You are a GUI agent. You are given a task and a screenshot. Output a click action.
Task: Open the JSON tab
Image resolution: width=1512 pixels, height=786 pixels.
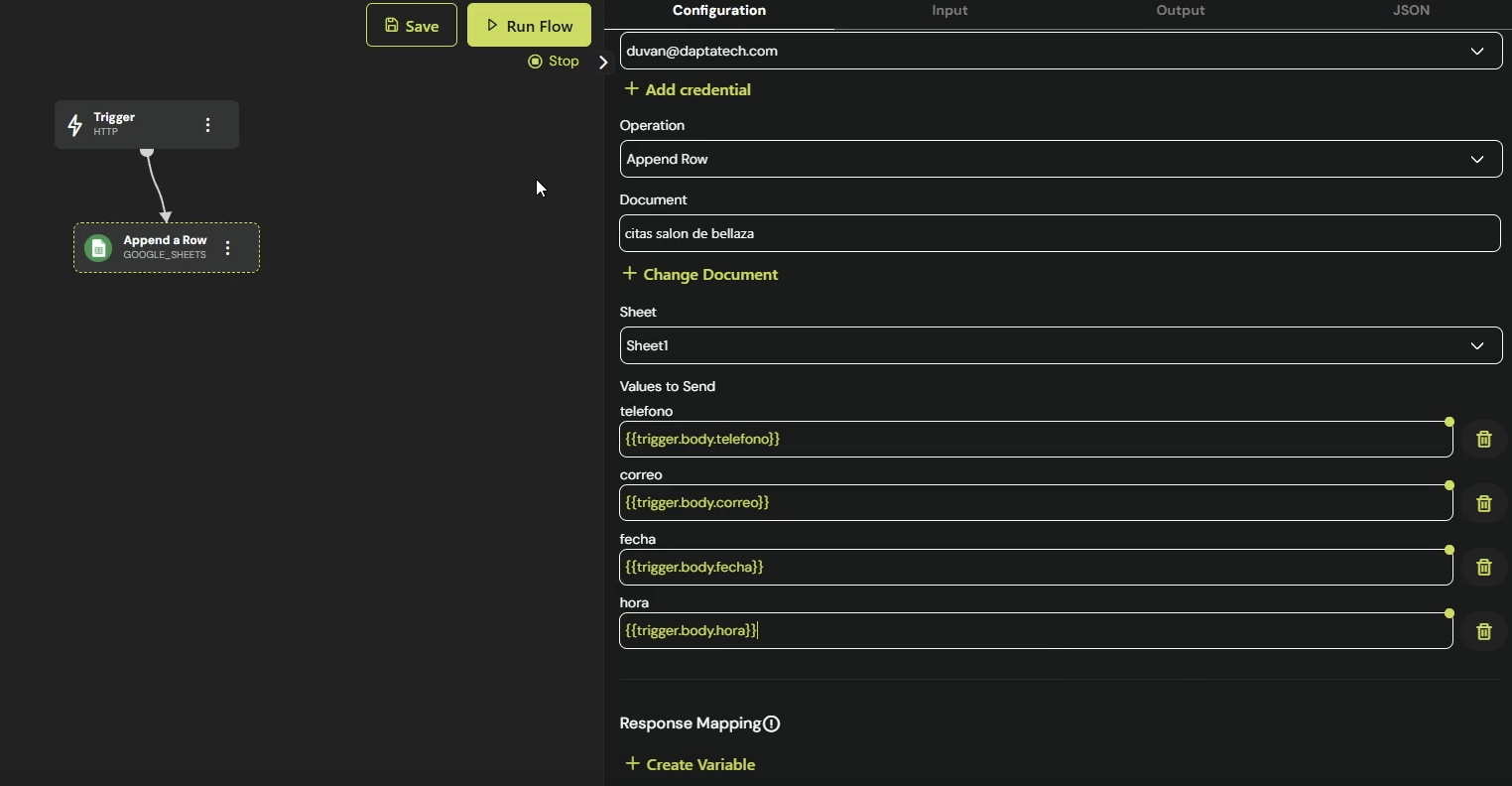(x=1411, y=11)
